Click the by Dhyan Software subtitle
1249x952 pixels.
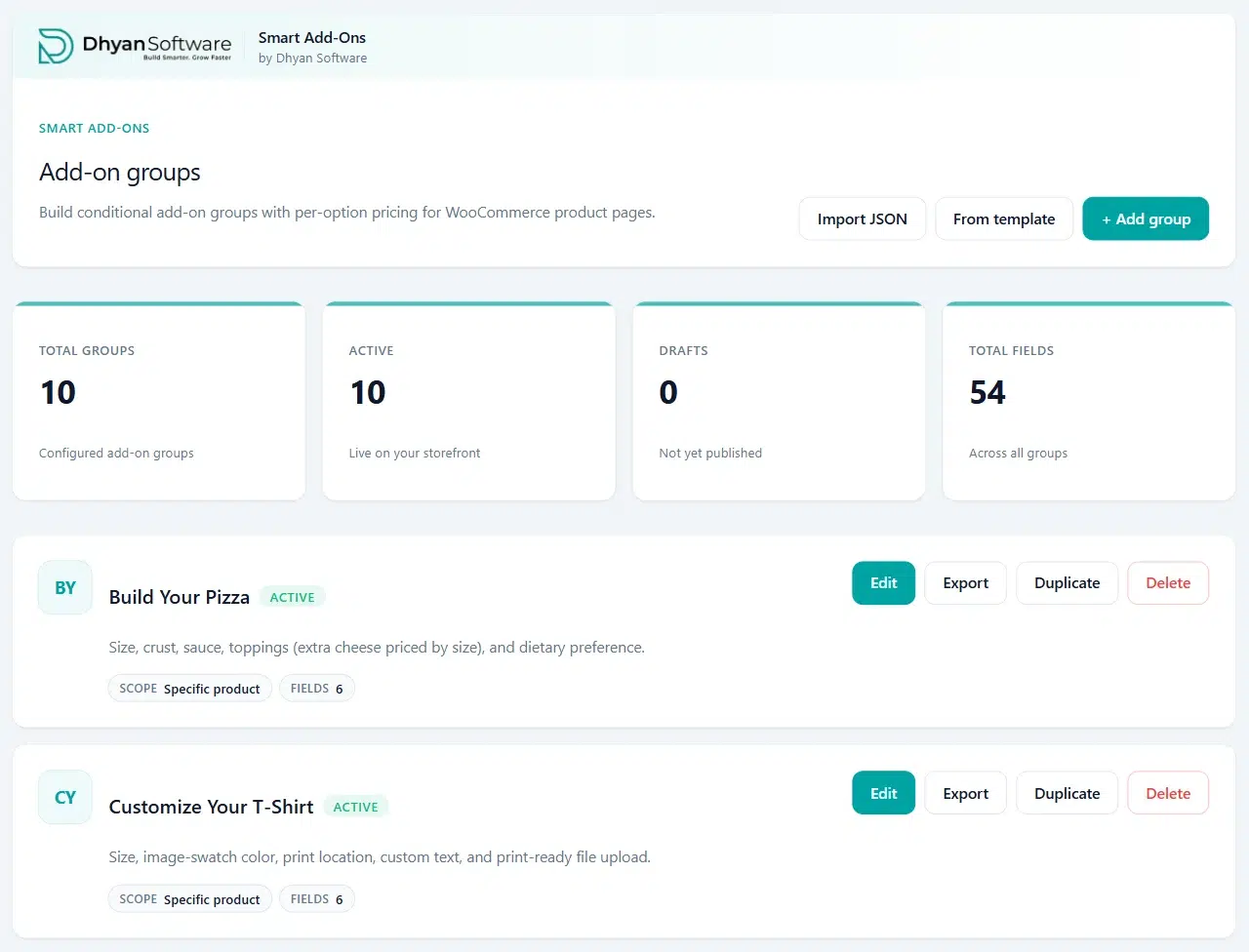[x=313, y=58]
